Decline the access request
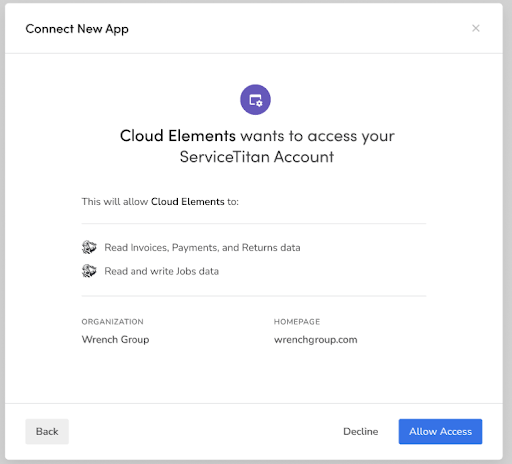Viewport: 512px width, 464px height. tap(361, 431)
